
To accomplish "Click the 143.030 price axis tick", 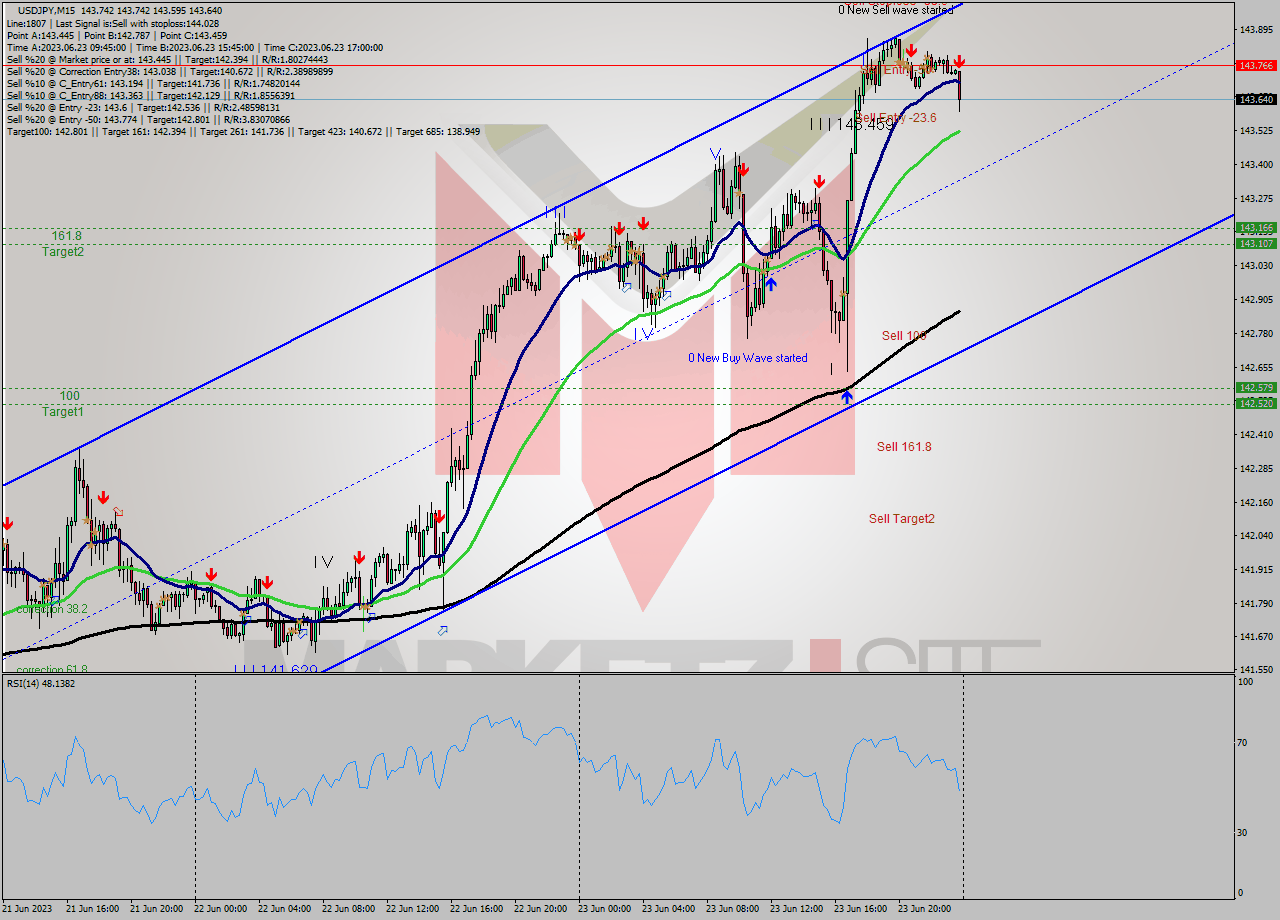I will (1256, 266).
